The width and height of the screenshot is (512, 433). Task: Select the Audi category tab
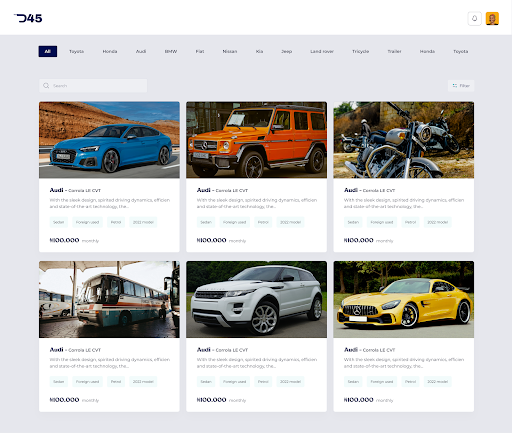pyautogui.click(x=141, y=51)
